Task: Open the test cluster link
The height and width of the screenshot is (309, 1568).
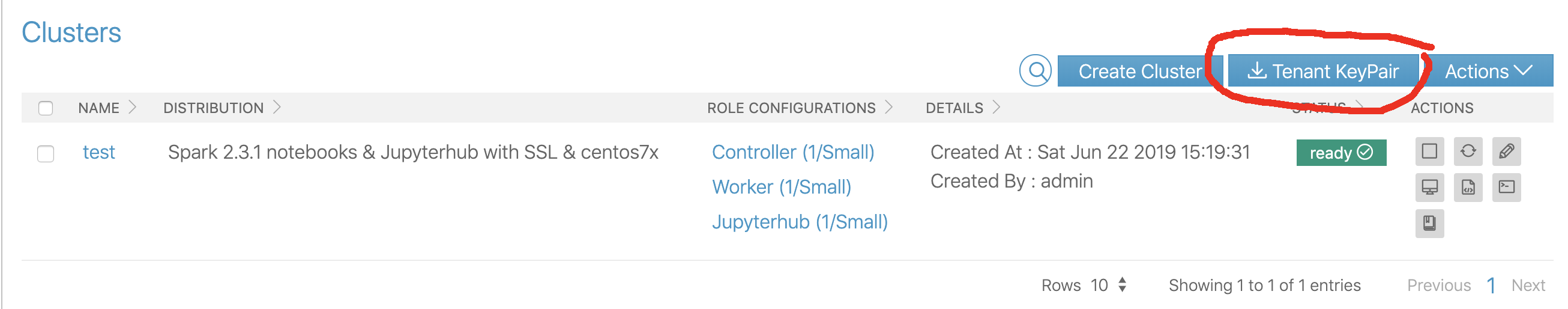Action: click(x=98, y=151)
